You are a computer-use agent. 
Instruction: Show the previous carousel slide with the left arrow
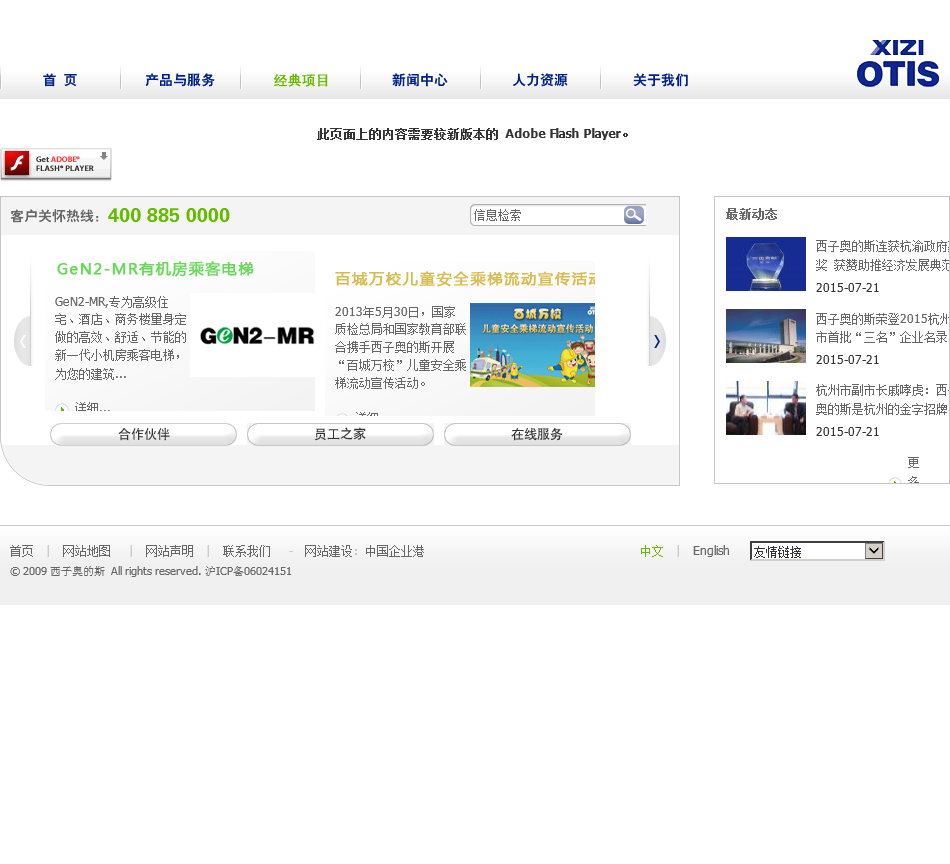(22, 341)
